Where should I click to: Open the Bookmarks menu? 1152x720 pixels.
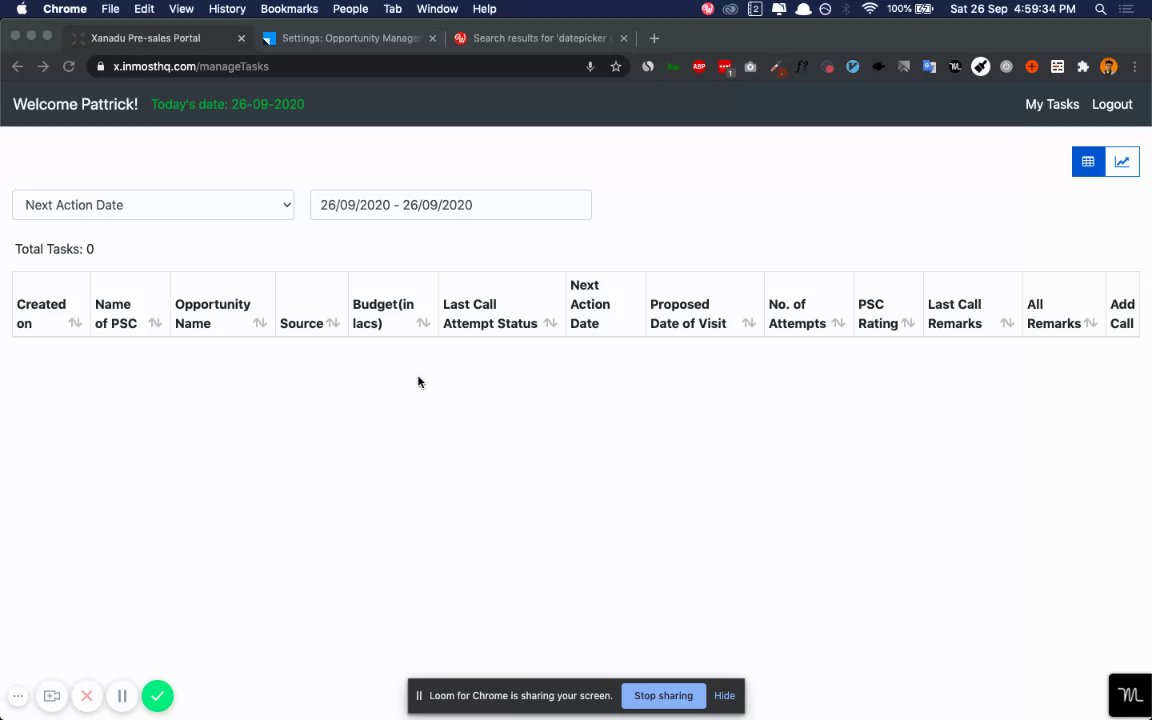[289, 9]
